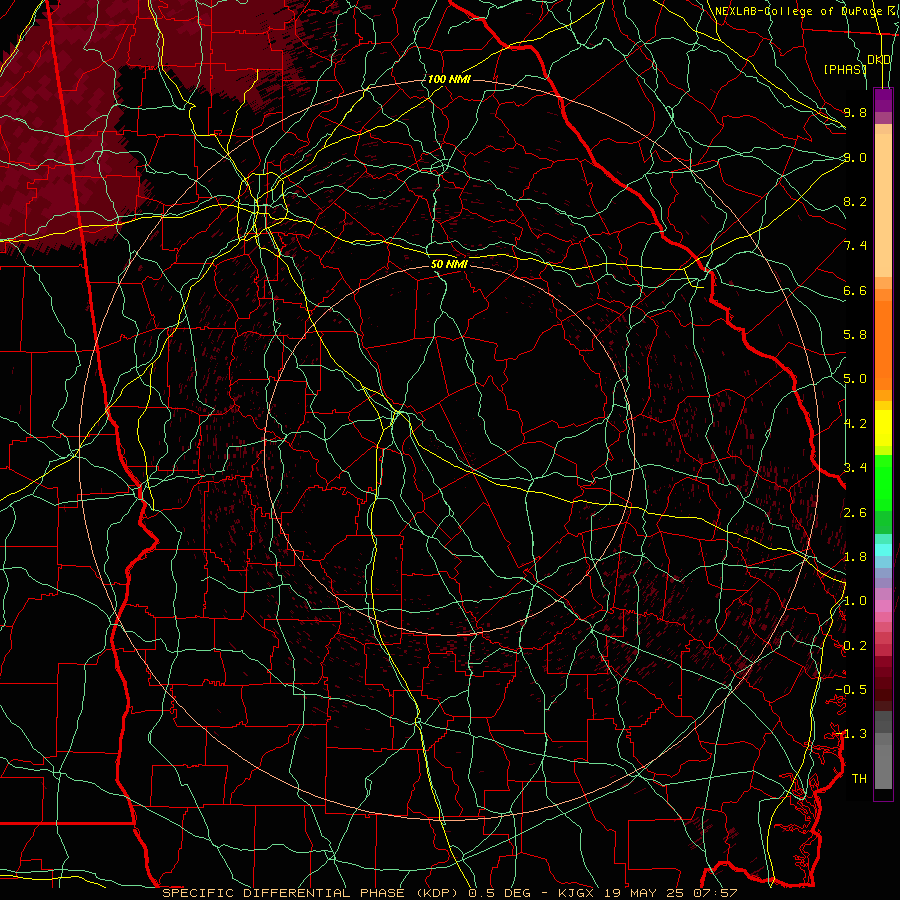Click the 3.4 scale value

click(855, 468)
